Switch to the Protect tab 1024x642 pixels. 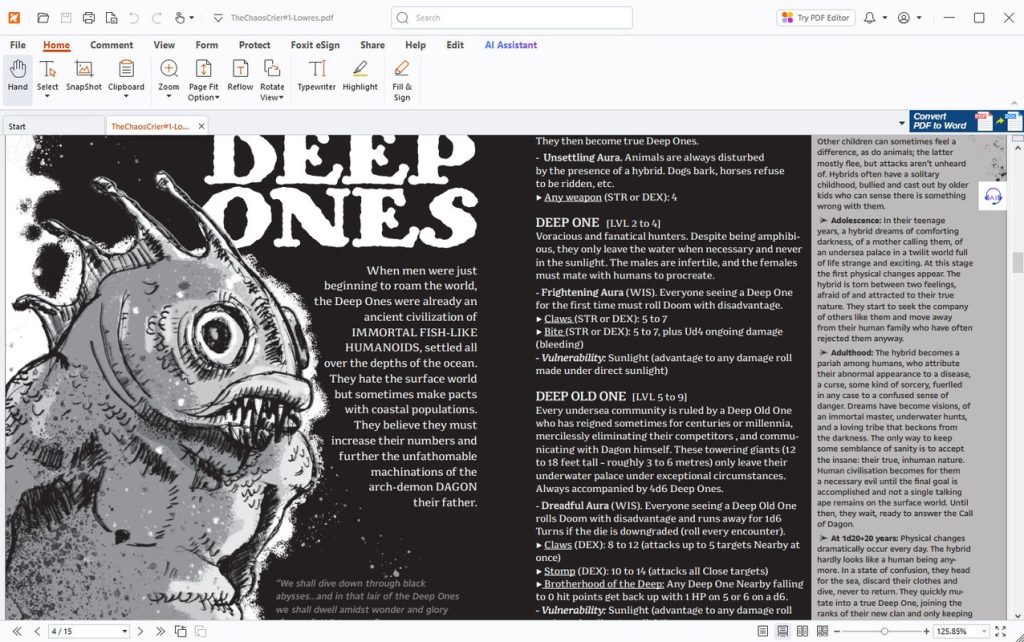pyautogui.click(x=254, y=45)
